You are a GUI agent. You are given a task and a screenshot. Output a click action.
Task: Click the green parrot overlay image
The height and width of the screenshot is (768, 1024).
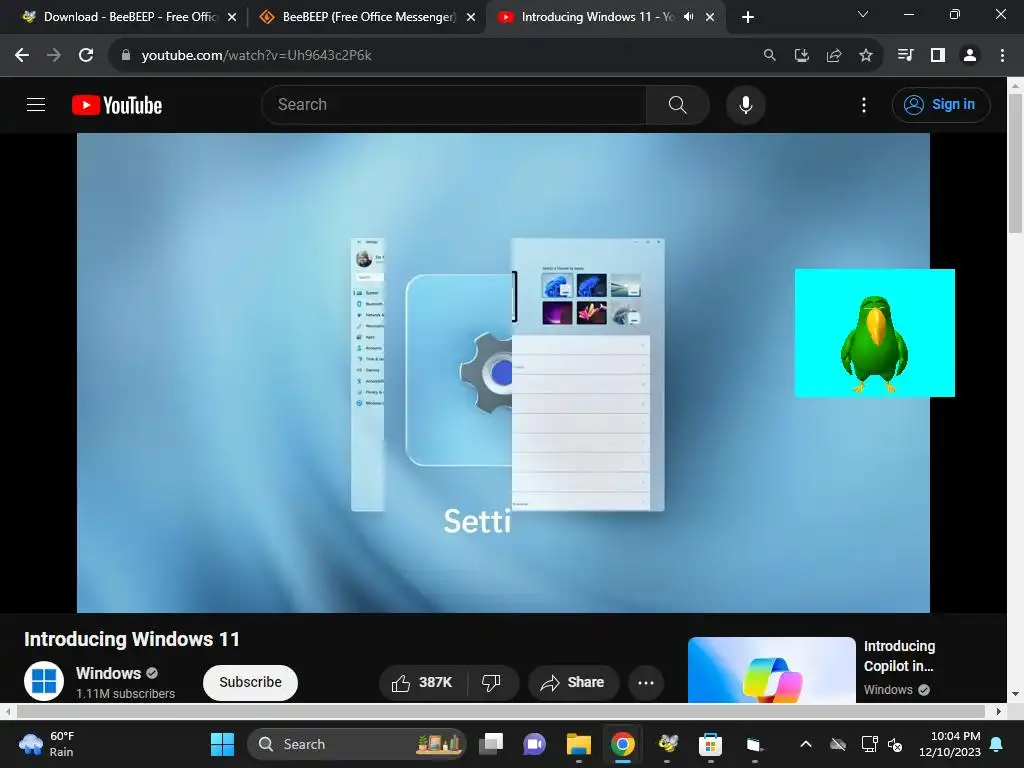[x=874, y=333]
